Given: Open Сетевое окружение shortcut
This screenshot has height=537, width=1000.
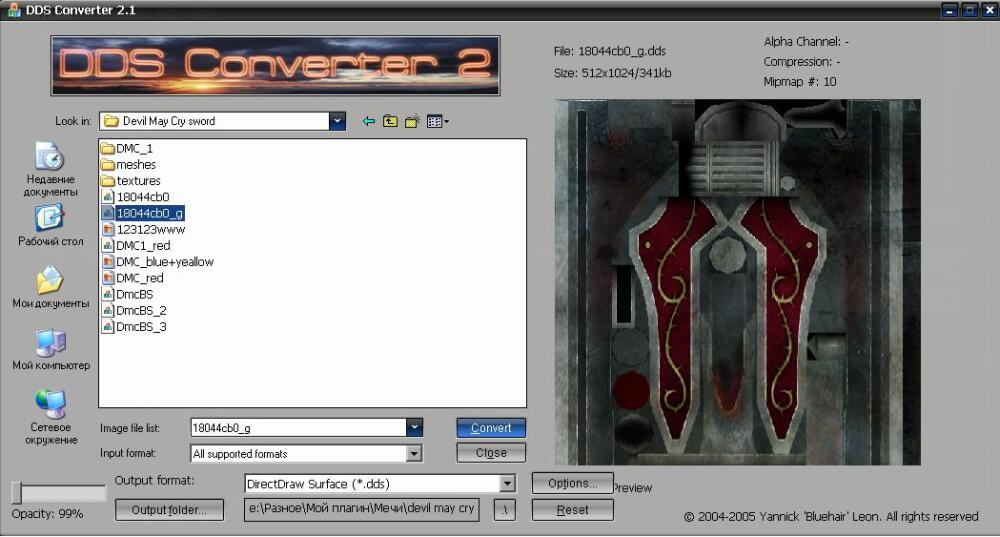Looking at the screenshot, I should pyautogui.click(x=50, y=417).
